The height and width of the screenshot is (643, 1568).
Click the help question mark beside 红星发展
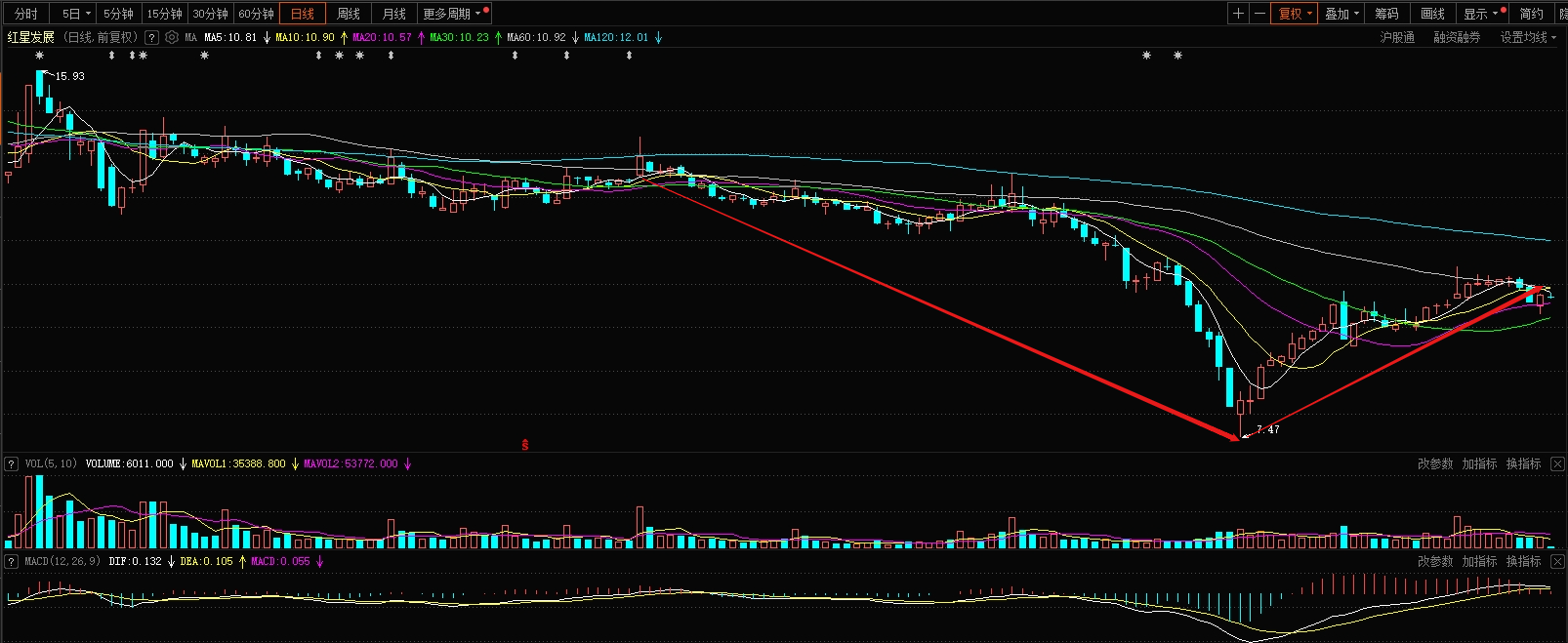pyautogui.click(x=151, y=38)
